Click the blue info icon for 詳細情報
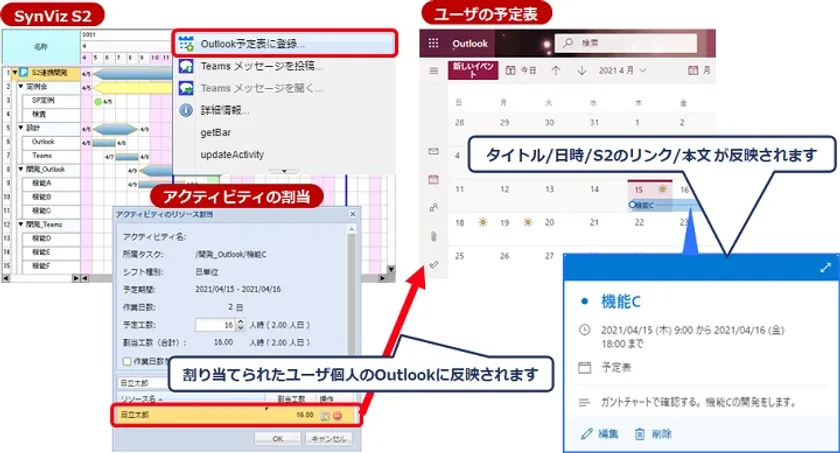The image size is (840, 453). coord(186,110)
